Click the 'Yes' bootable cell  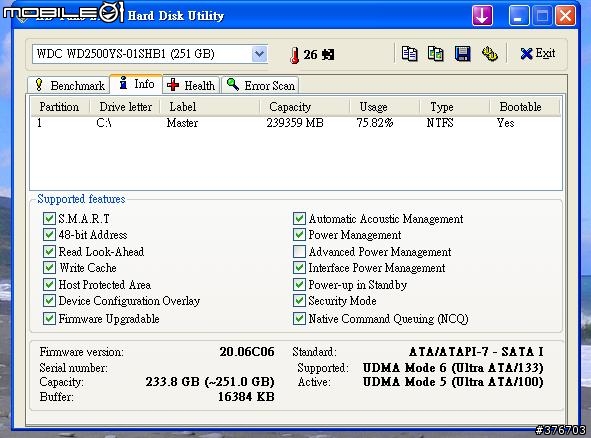(505, 123)
